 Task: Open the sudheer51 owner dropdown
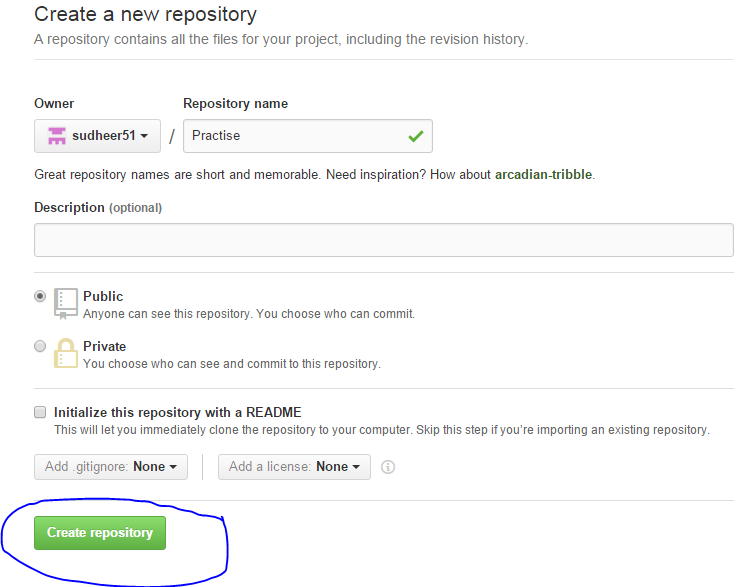pyautogui.click(x=97, y=136)
